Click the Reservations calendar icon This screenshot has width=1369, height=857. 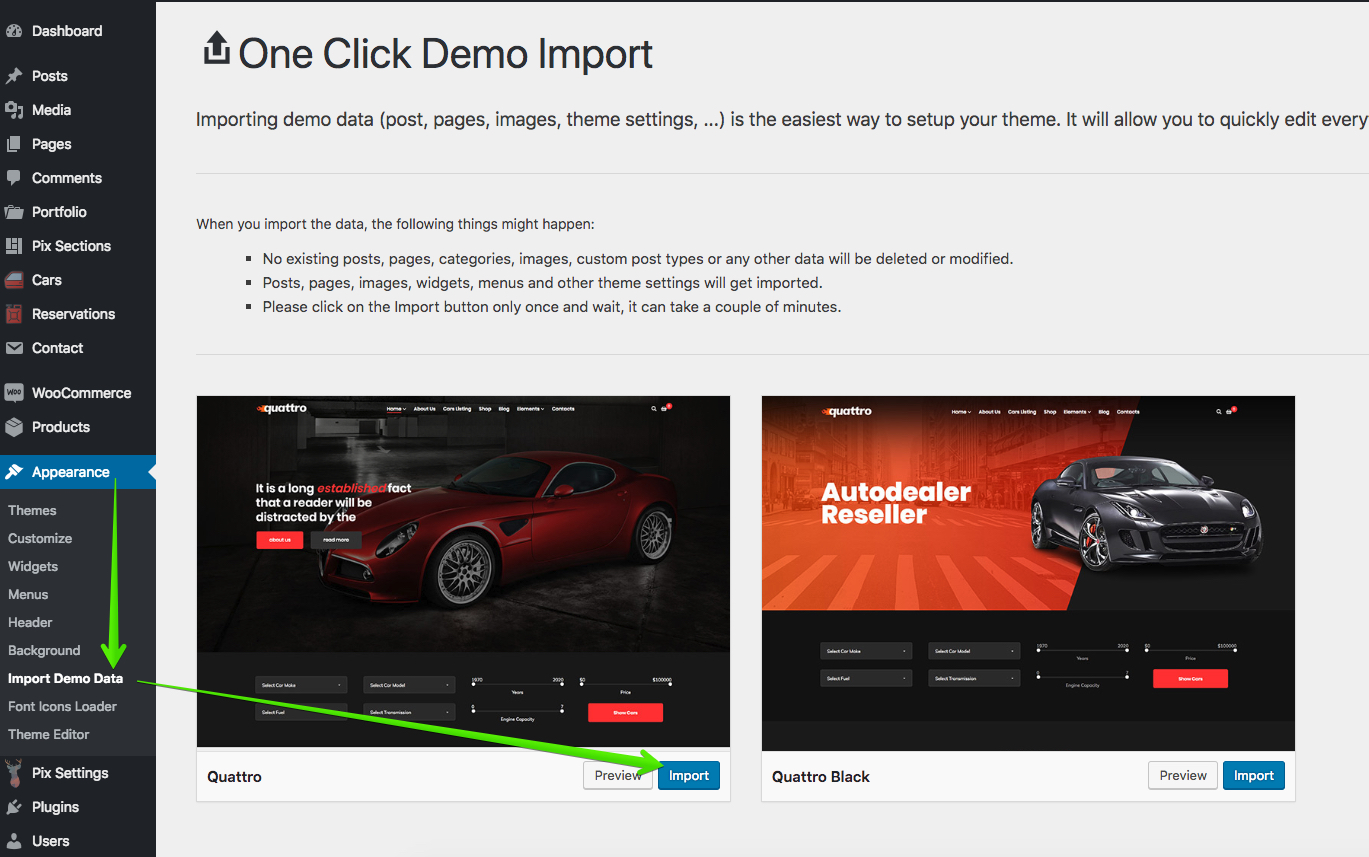pos(14,314)
